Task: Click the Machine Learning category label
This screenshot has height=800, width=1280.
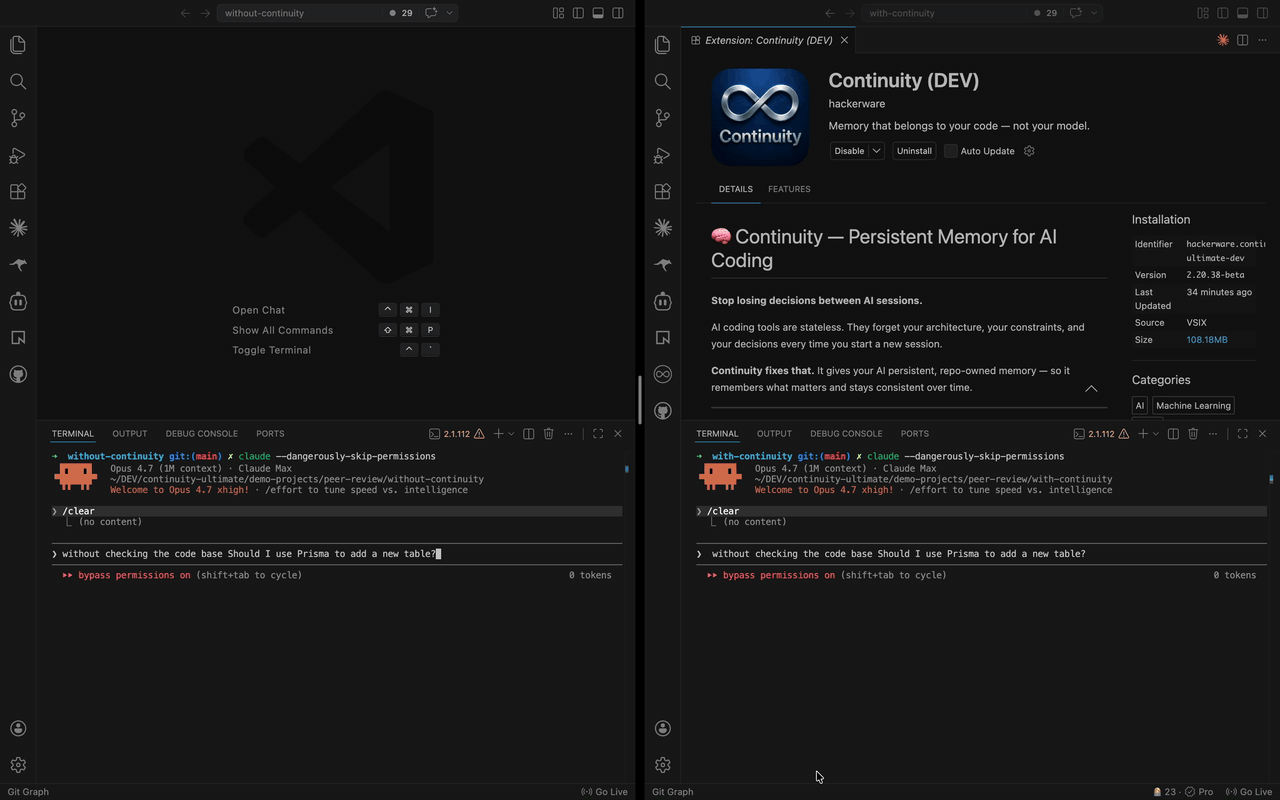Action: pyautogui.click(x=1193, y=405)
